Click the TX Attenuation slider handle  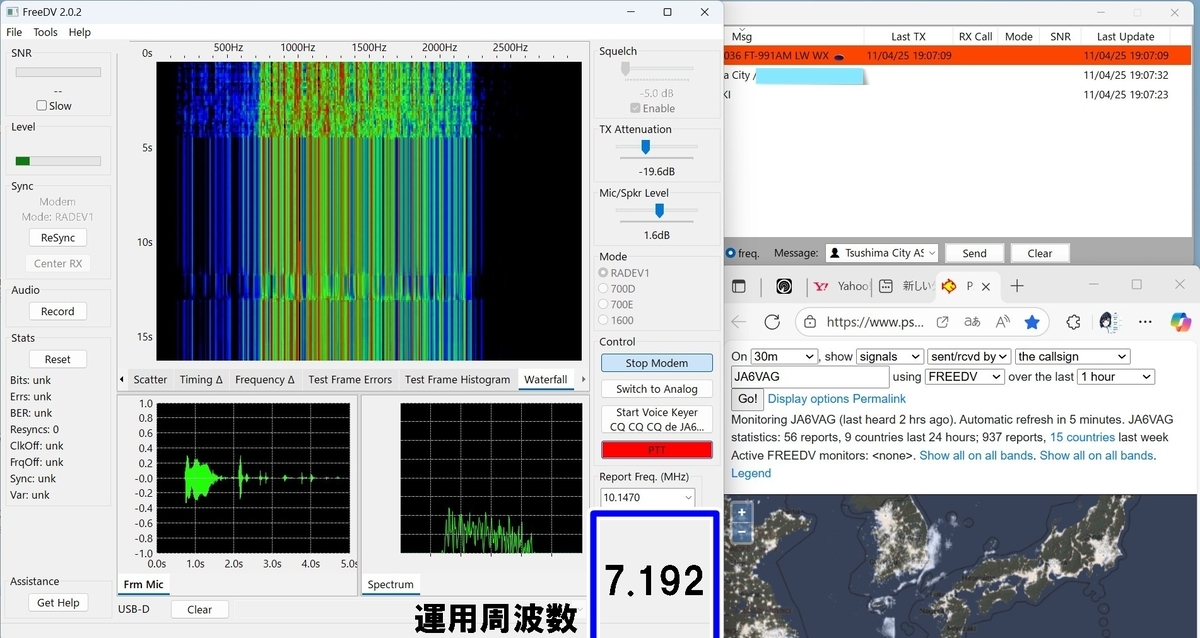point(646,146)
